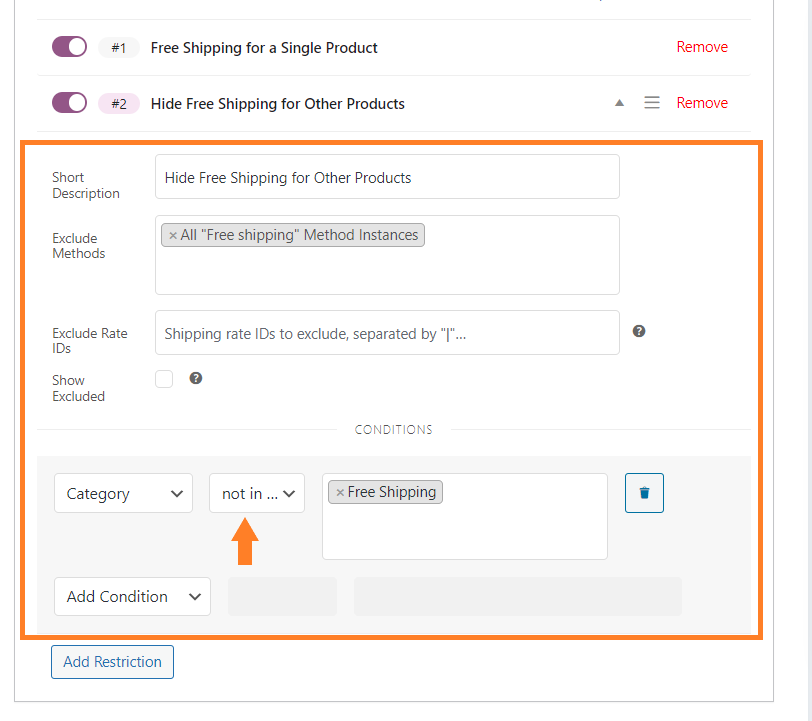The image size is (812, 721).
Task: Expand the #1 Free Shipping for a Single Product row
Action: pos(264,48)
